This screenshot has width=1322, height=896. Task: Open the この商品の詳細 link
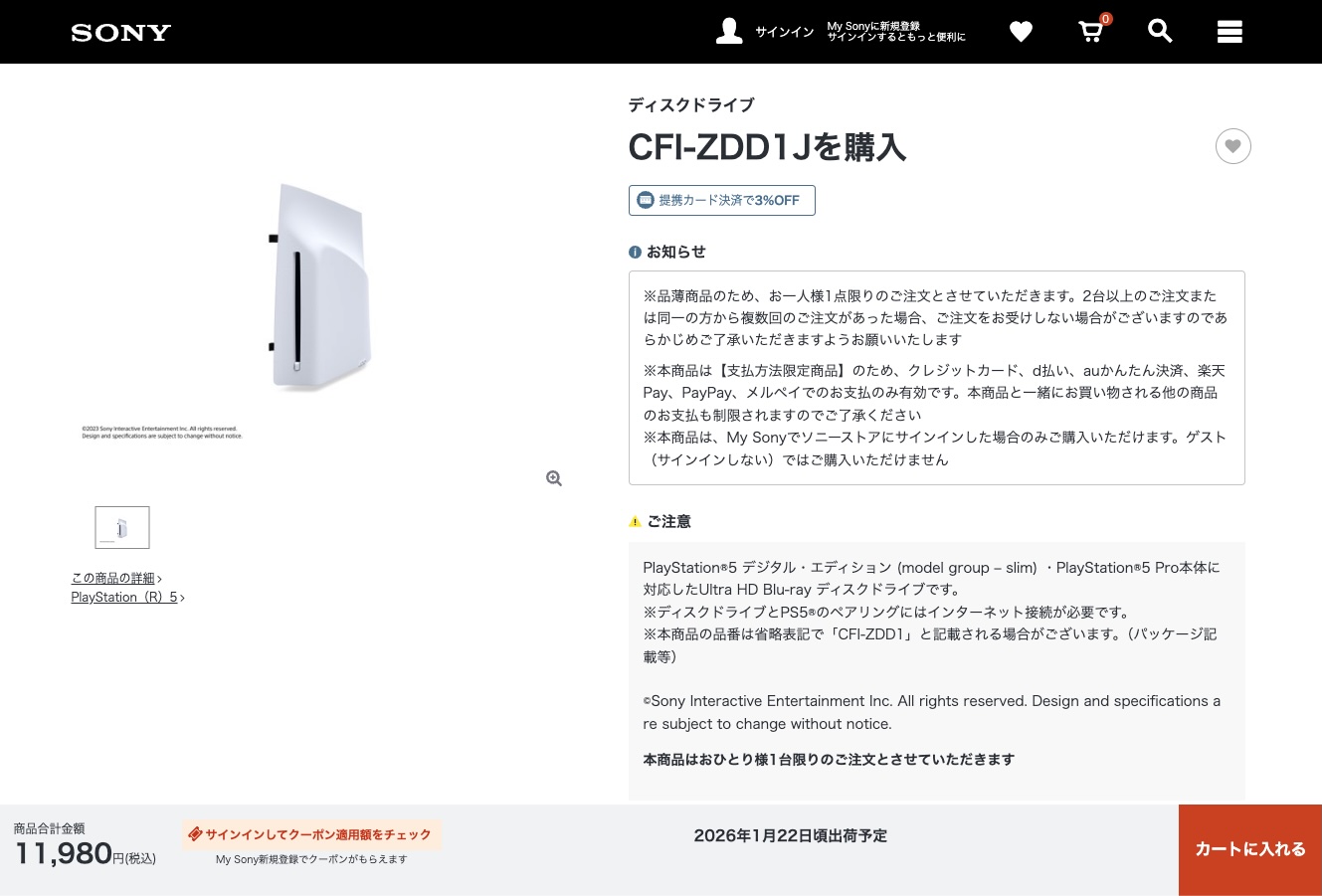[x=113, y=578]
